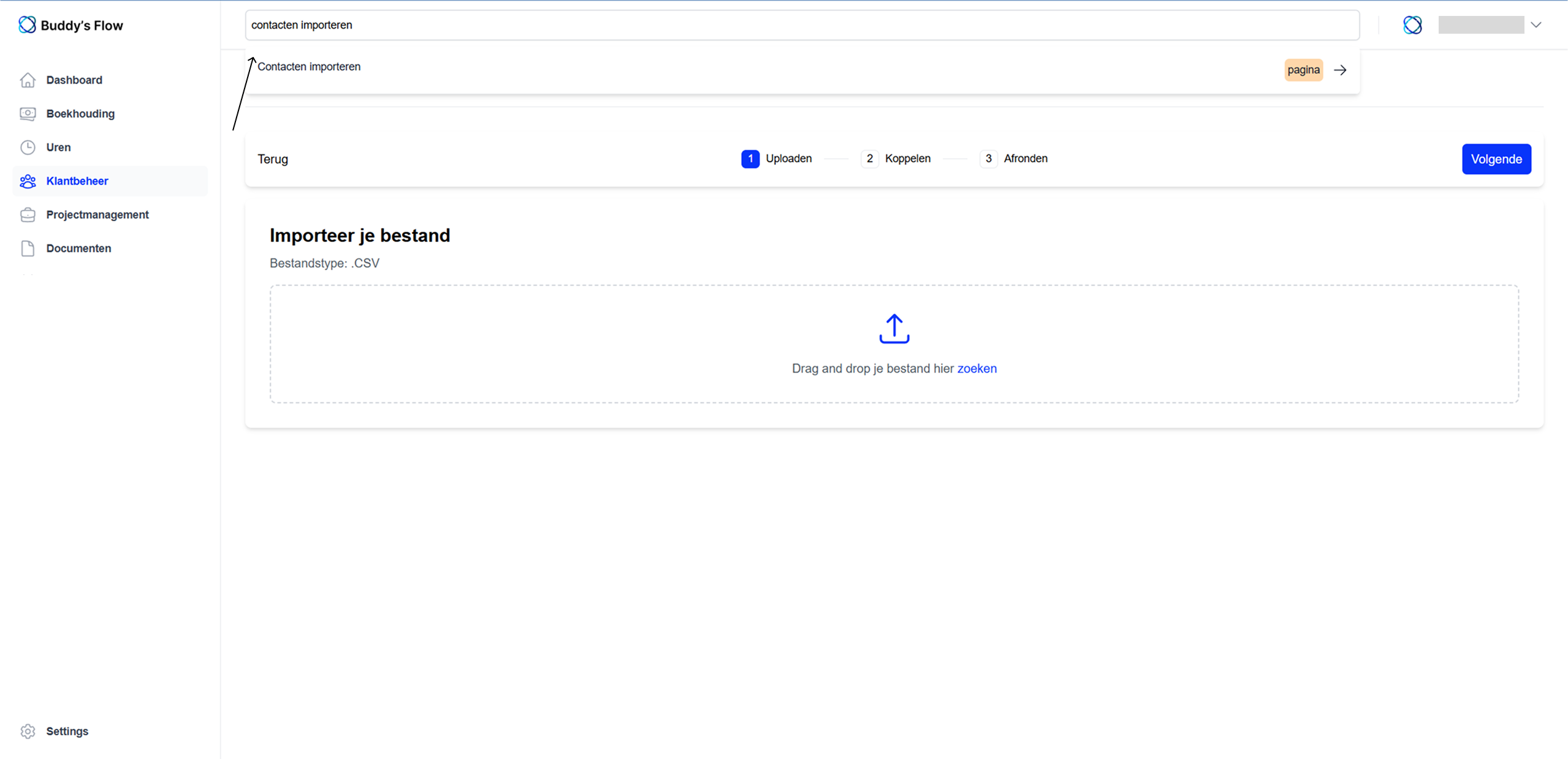The image size is (1568, 759).
Task: Select step 3 Afronden
Action: (1014, 159)
